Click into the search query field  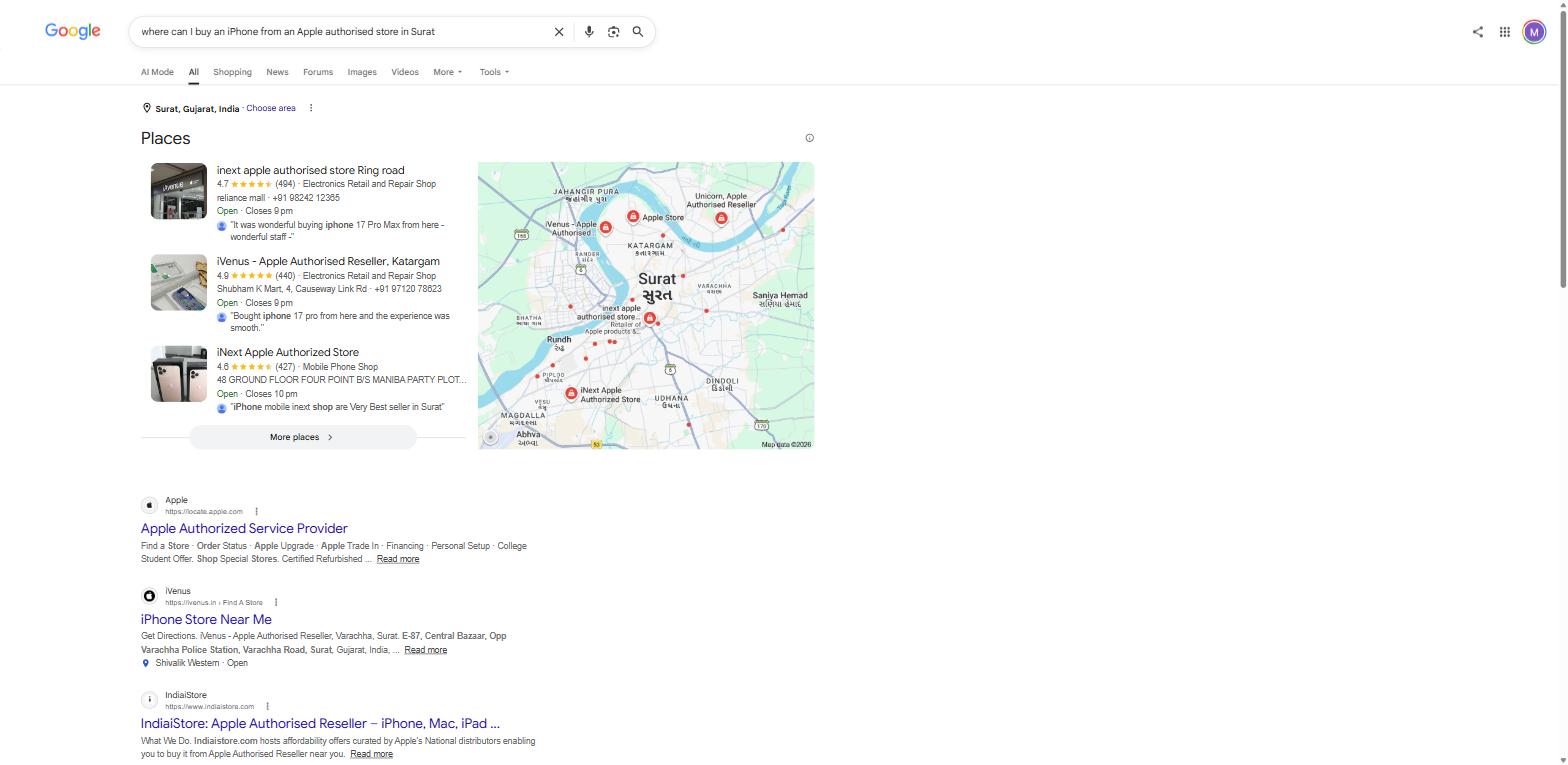click(340, 32)
